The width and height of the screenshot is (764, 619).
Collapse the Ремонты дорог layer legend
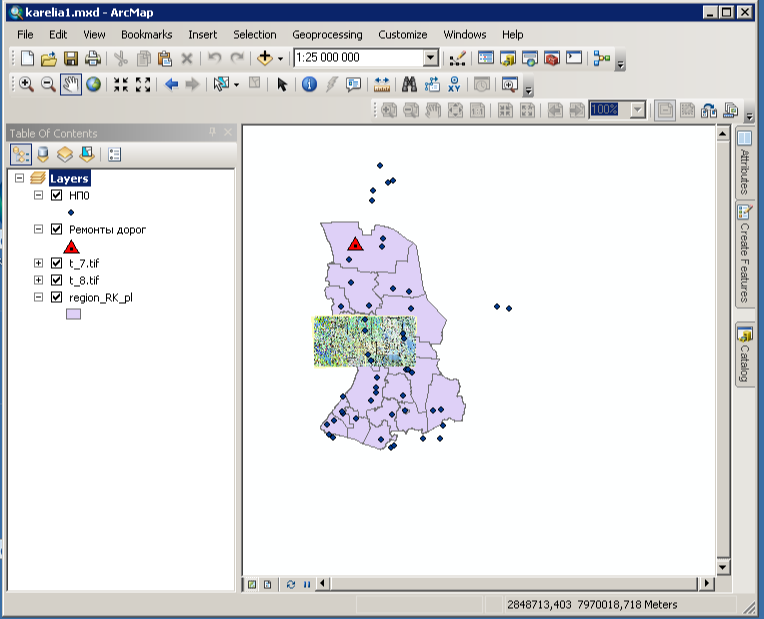click(39, 229)
